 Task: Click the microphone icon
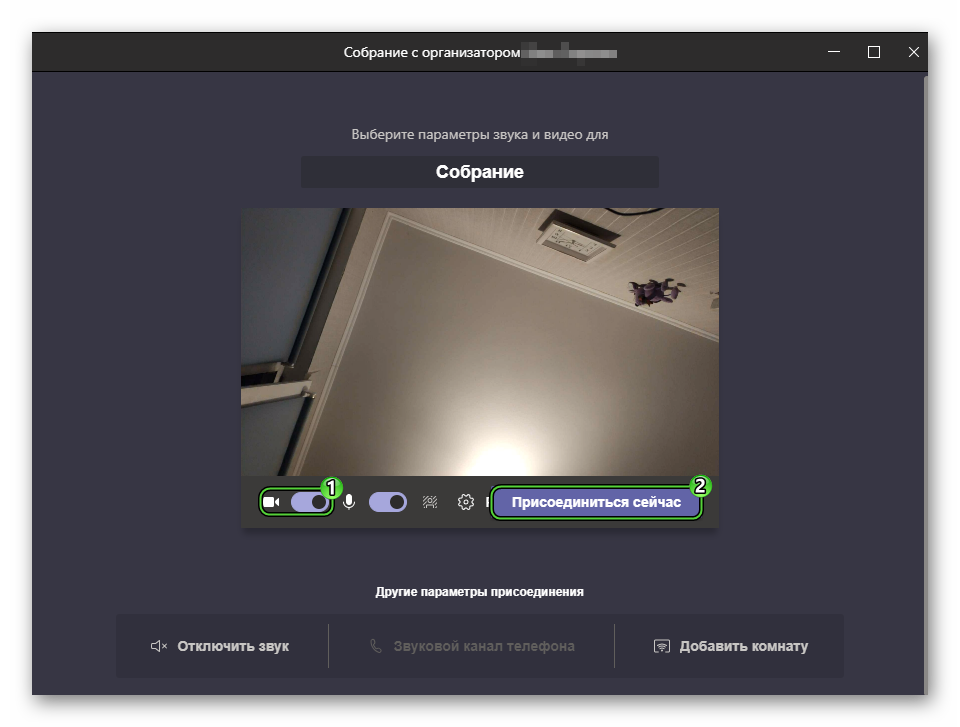(x=349, y=502)
